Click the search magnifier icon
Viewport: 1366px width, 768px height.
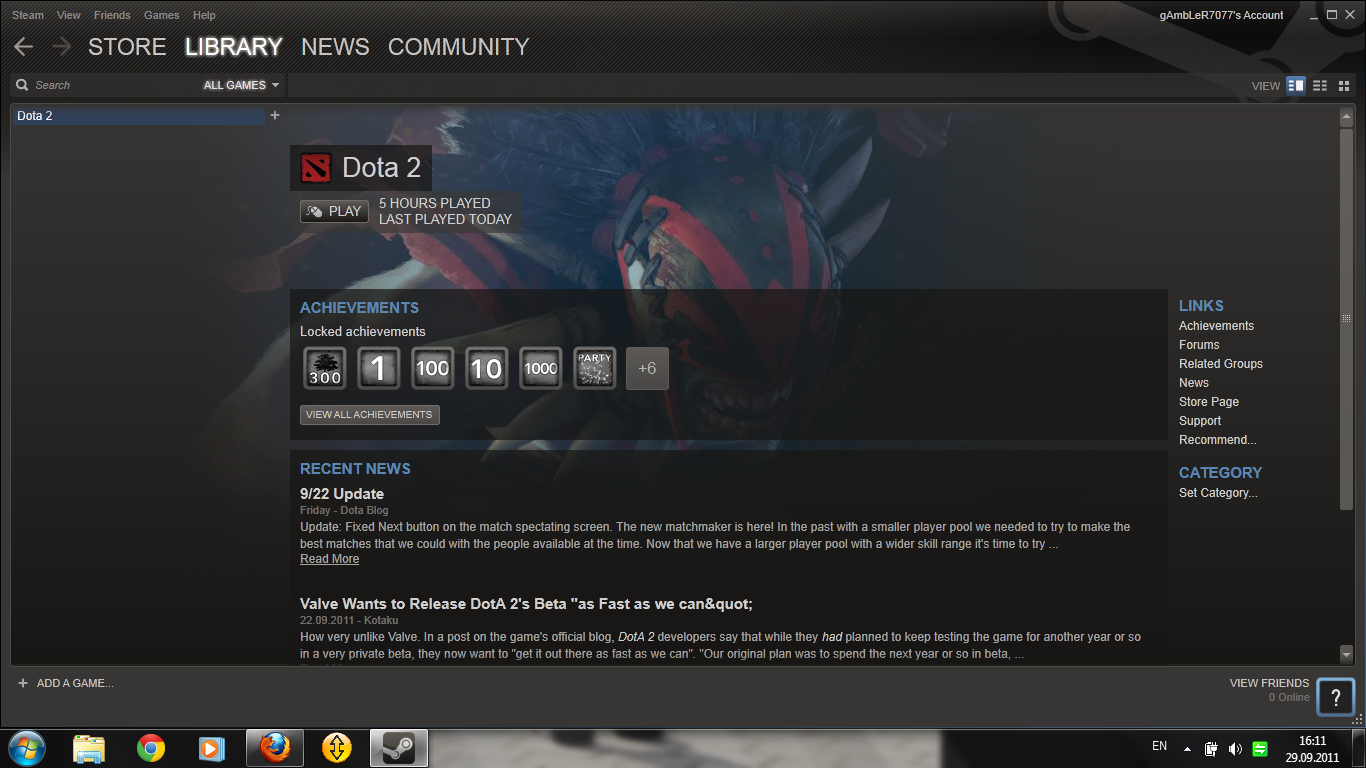(22, 85)
